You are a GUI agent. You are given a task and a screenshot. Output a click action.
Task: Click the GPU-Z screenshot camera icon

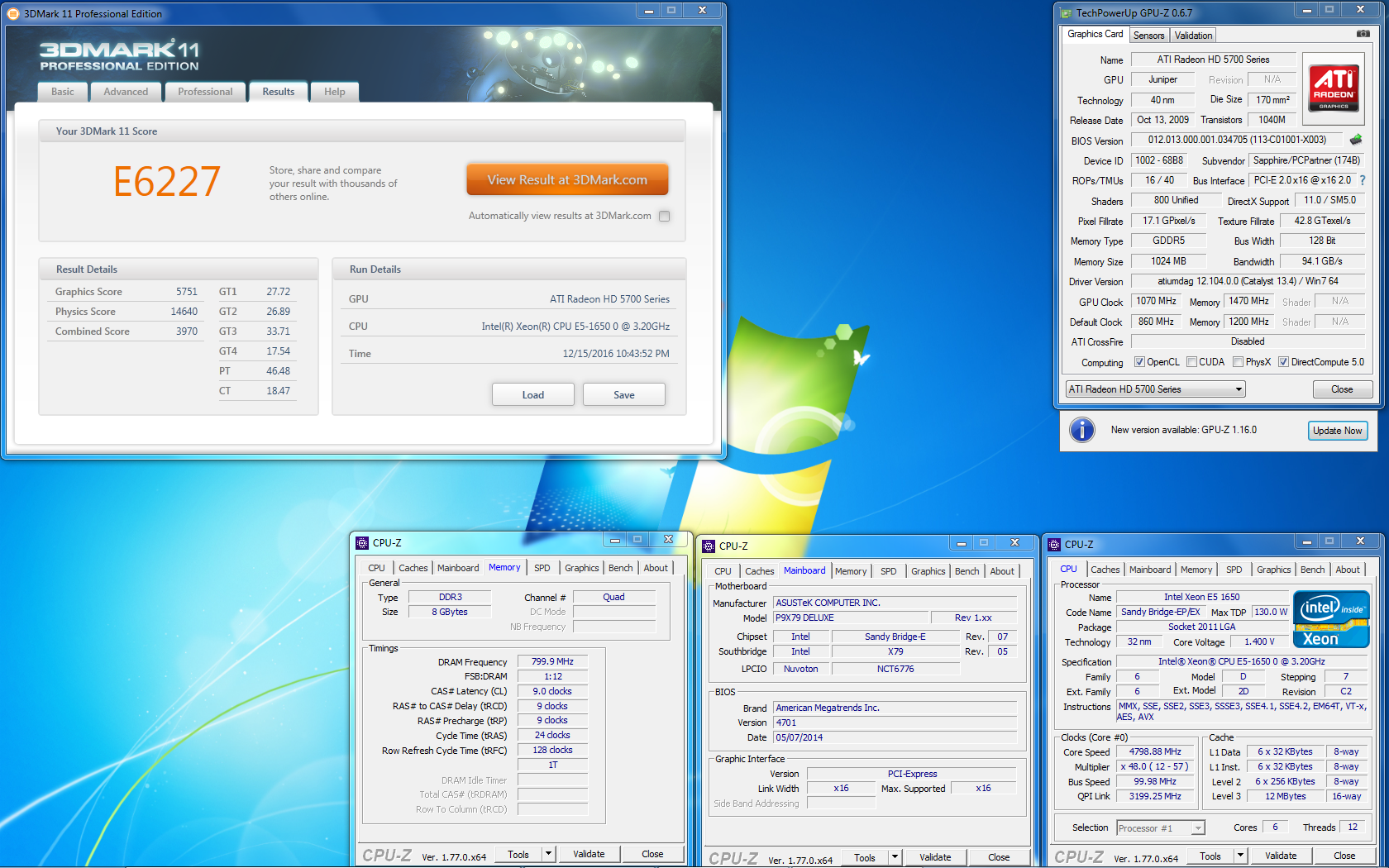(x=1363, y=34)
